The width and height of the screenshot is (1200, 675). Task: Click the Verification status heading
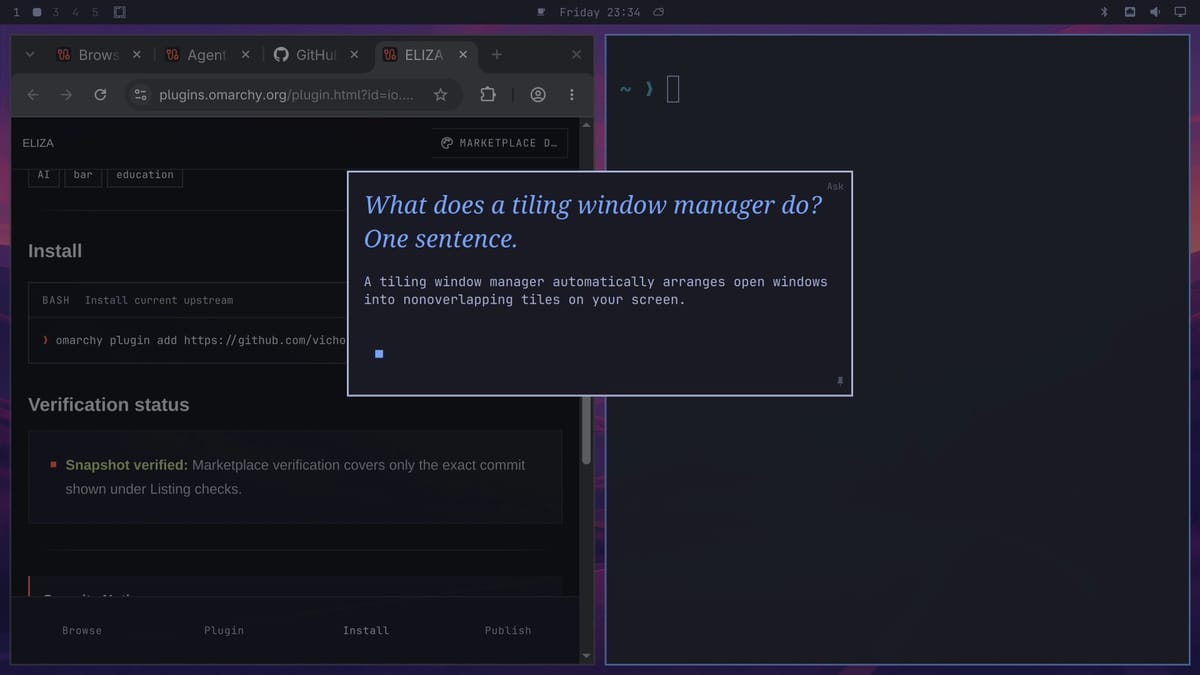pos(108,405)
